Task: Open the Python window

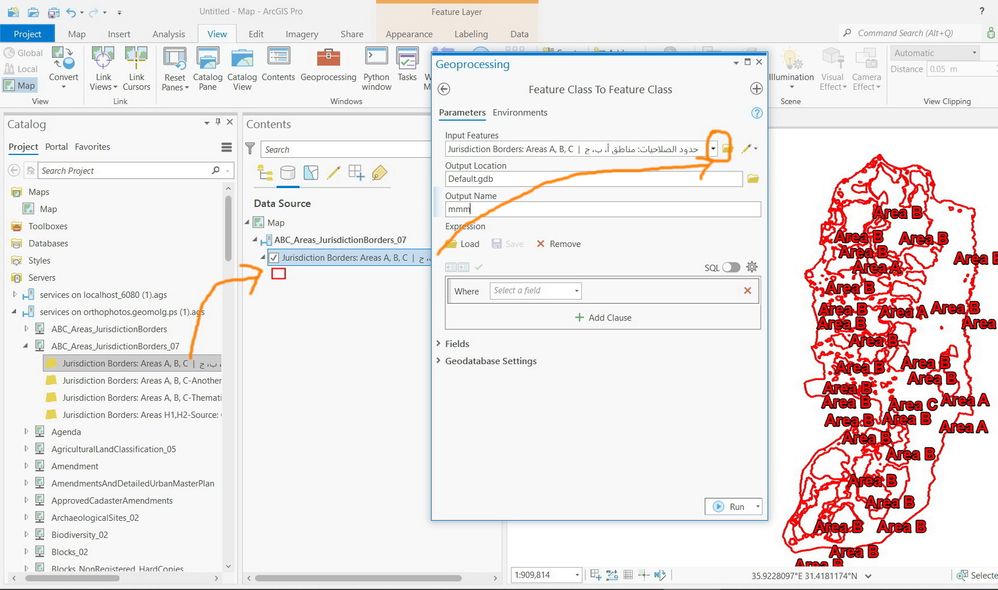Action: [x=376, y=68]
